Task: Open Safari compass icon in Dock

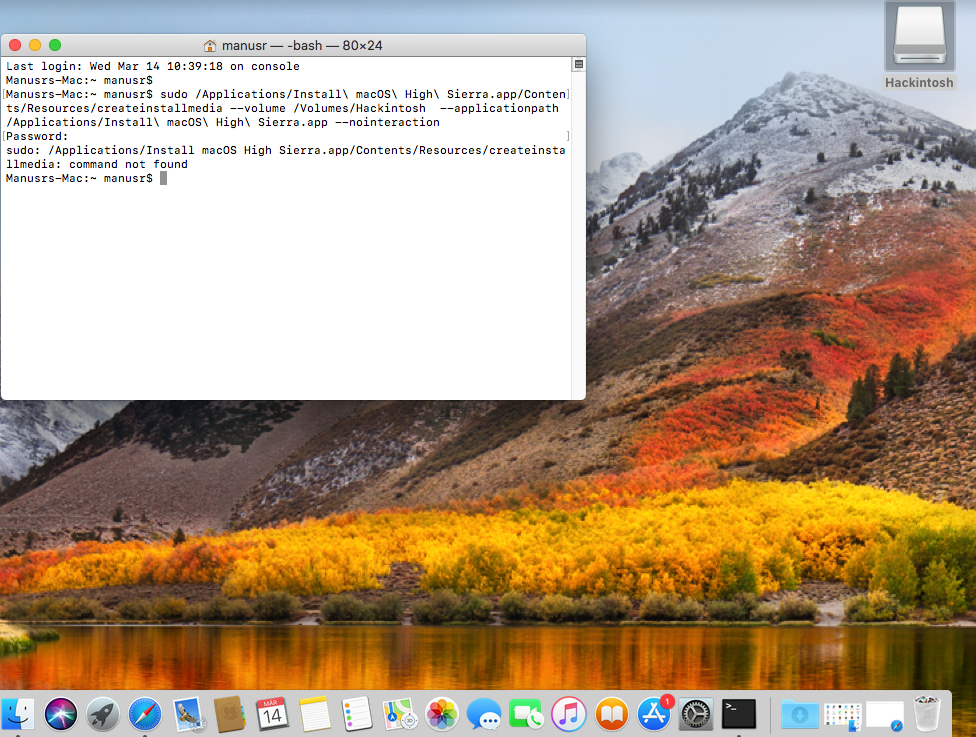Action: (145, 713)
